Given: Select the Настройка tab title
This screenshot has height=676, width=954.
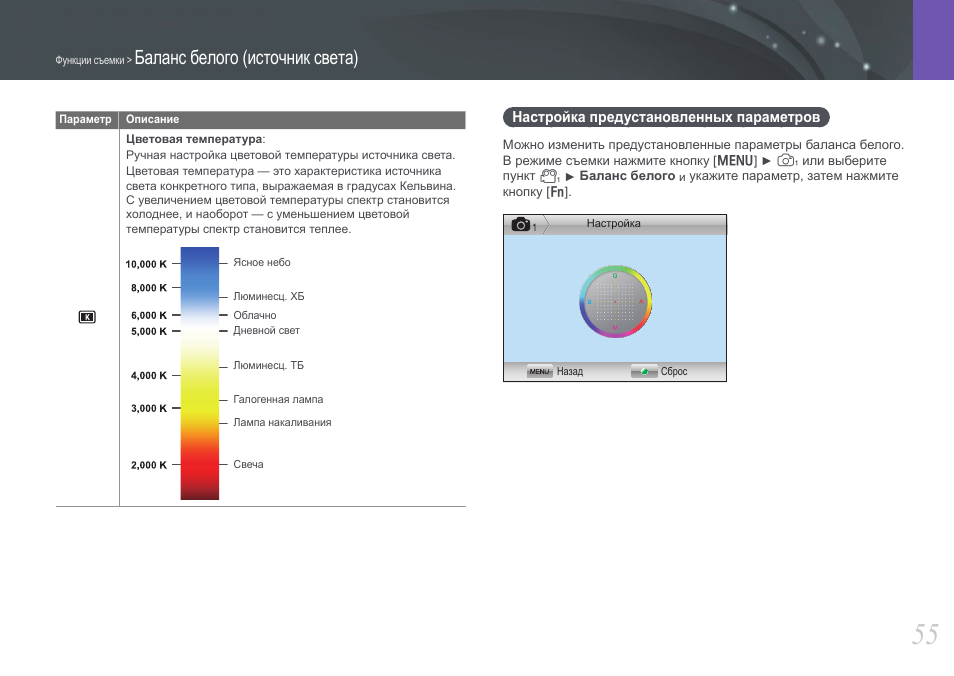Looking at the screenshot, I should click(x=613, y=224).
